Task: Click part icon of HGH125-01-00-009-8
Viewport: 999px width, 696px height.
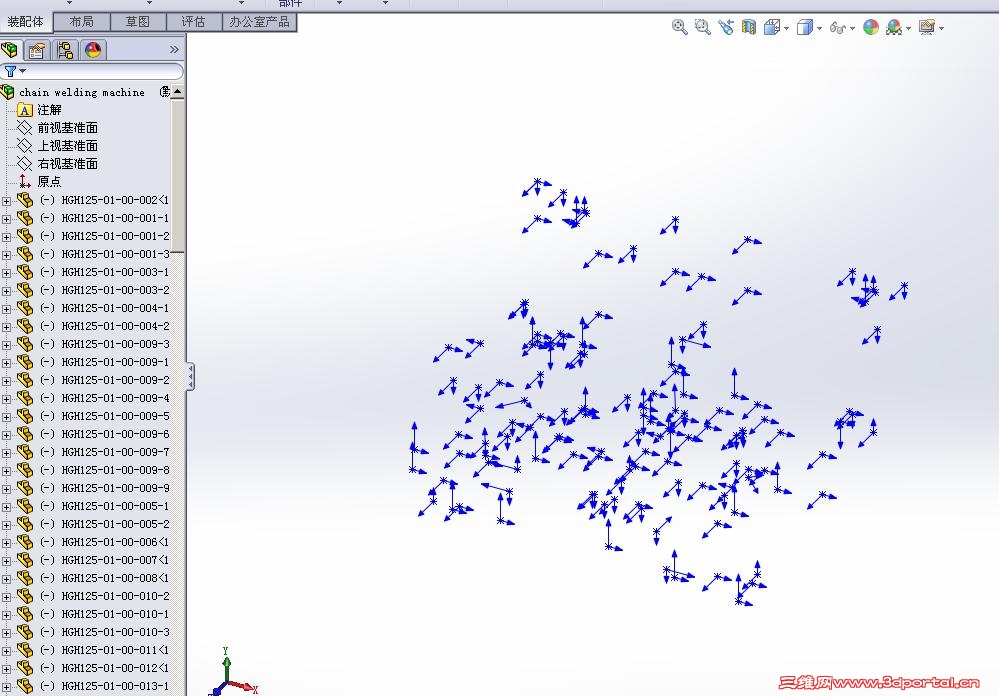Action: pyautogui.click(x=25, y=470)
